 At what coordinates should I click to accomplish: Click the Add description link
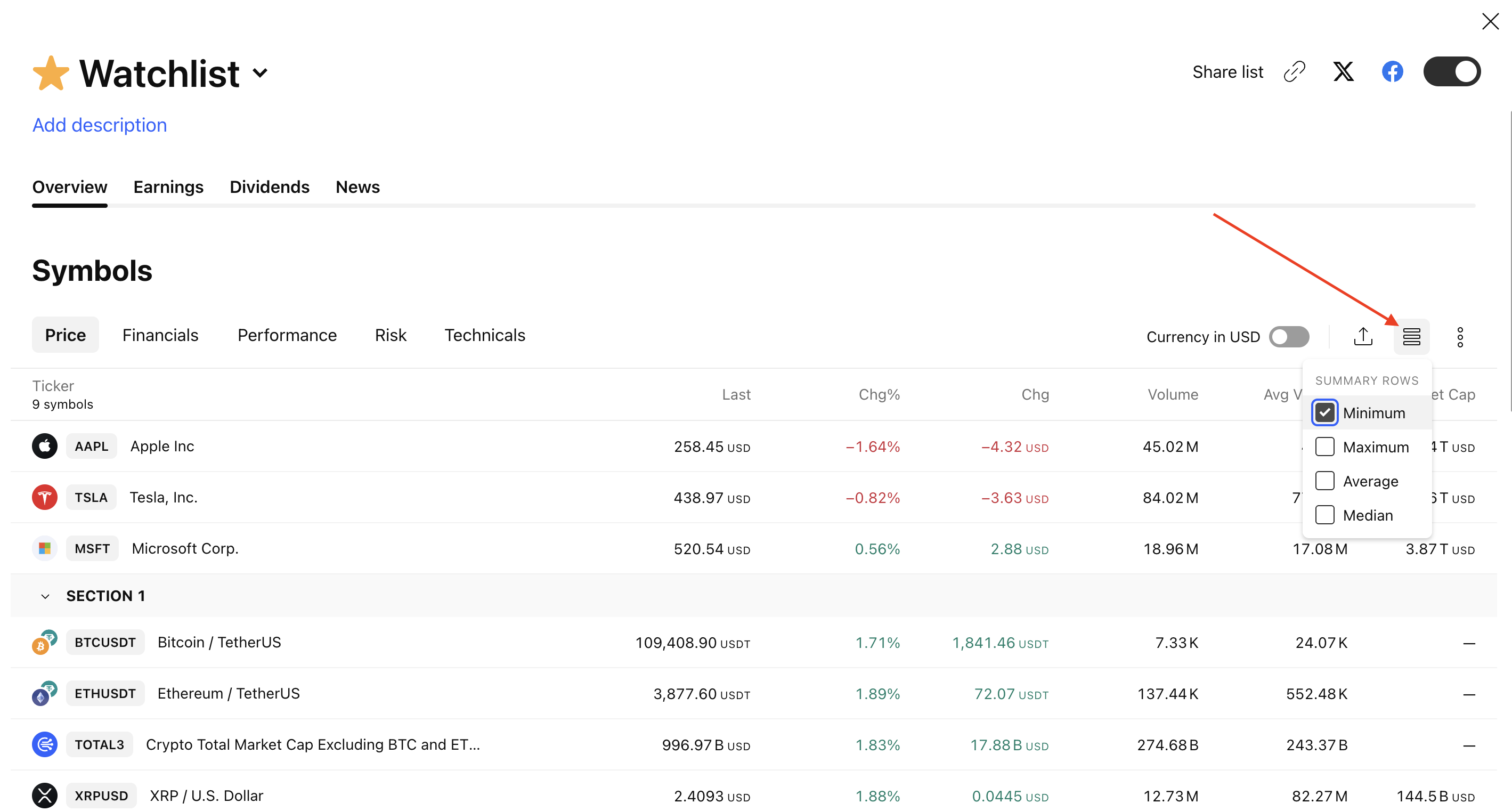[99, 125]
